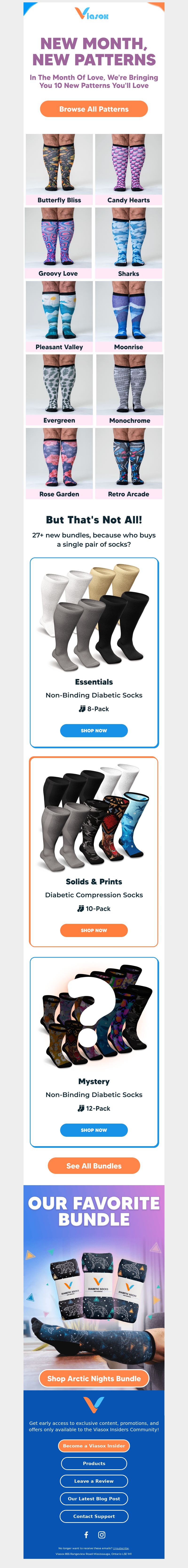Image resolution: width=188 pixels, height=1568 pixels.
Task: Click the Browse All Patterns button
Action: click(x=94, y=109)
